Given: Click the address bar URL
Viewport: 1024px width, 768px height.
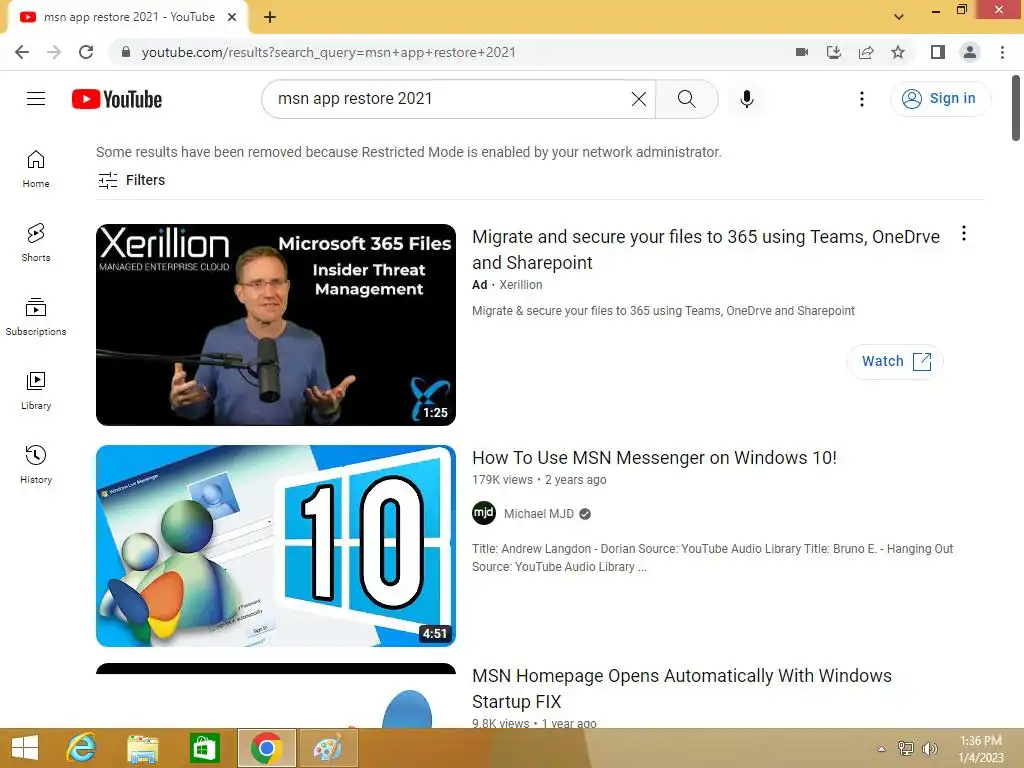Looking at the screenshot, I should [x=328, y=52].
